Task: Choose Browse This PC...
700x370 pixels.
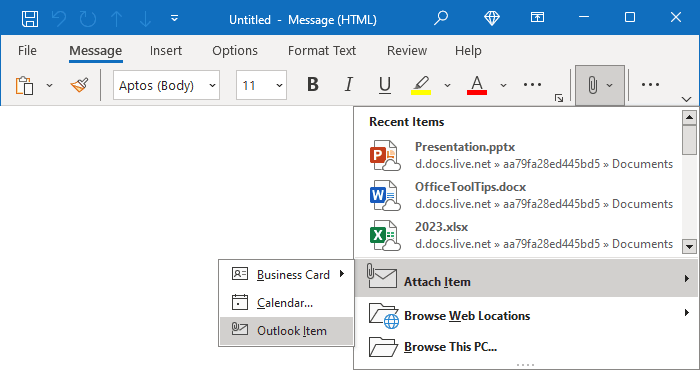Action: click(x=527, y=347)
